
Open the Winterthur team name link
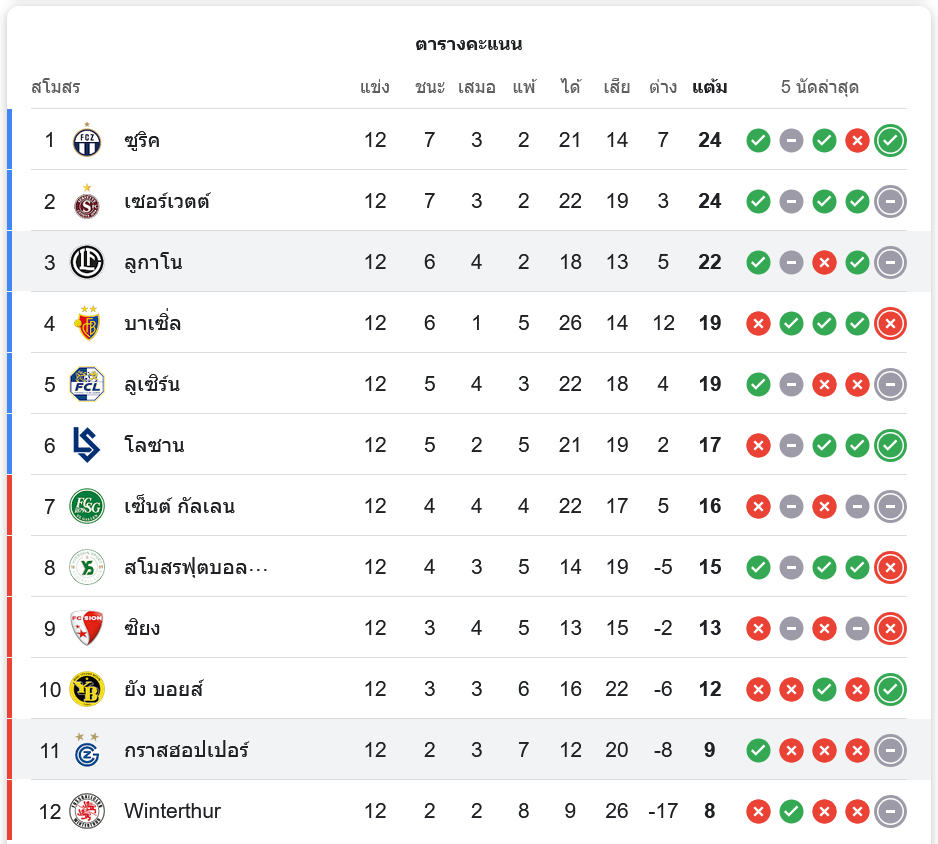pyautogui.click(x=172, y=811)
